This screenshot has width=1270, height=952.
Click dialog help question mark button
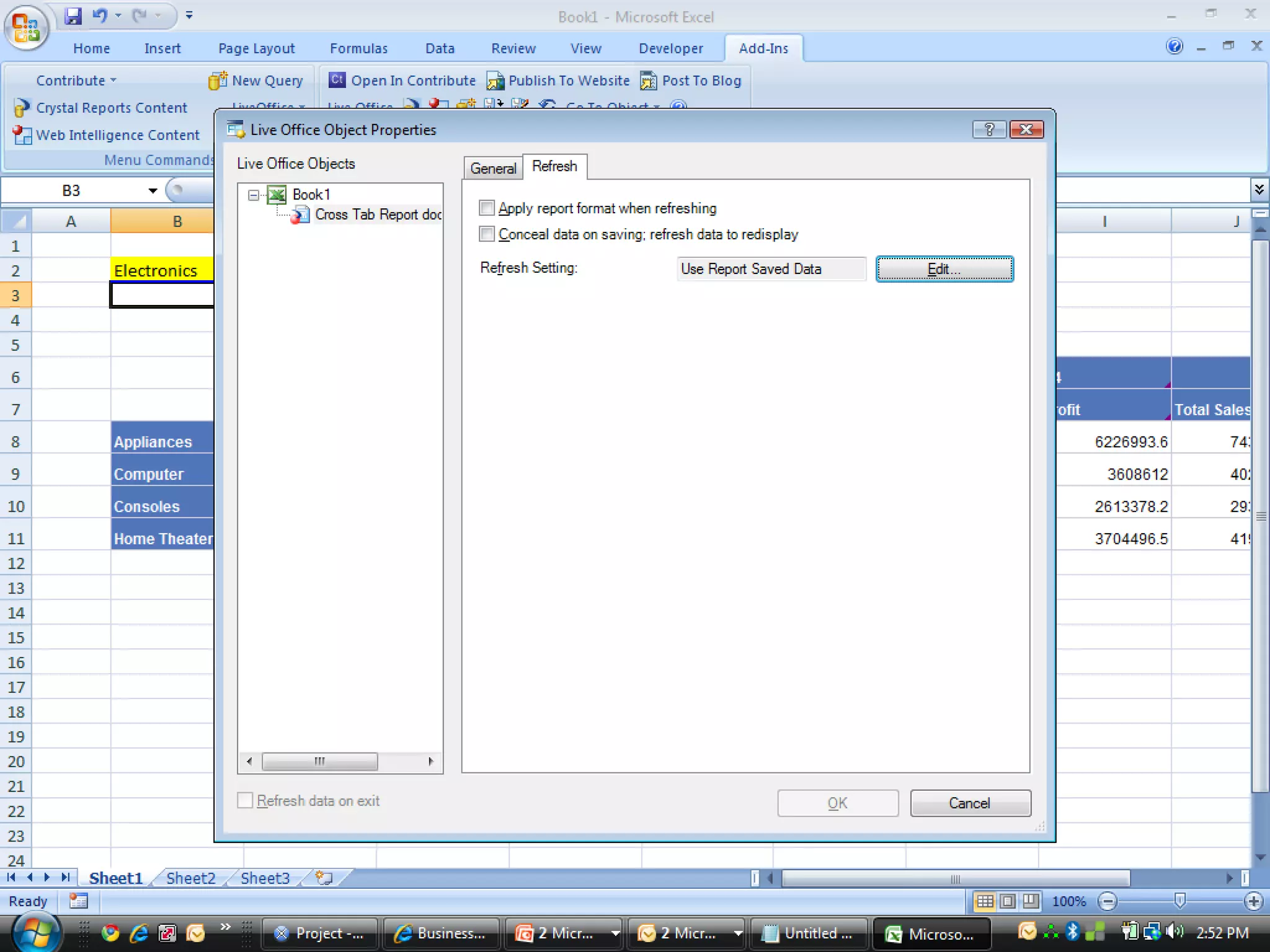click(x=989, y=129)
